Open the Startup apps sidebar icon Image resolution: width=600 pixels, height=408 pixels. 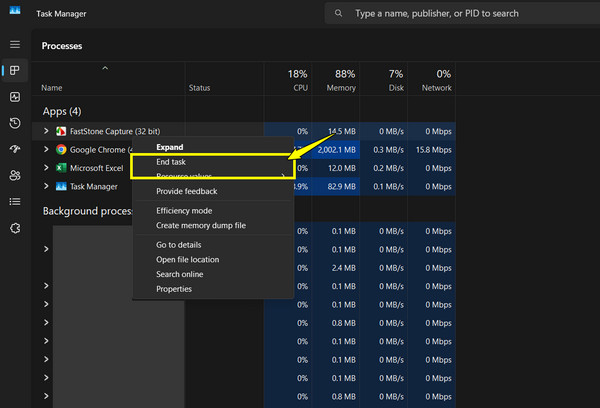[x=15, y=149]
